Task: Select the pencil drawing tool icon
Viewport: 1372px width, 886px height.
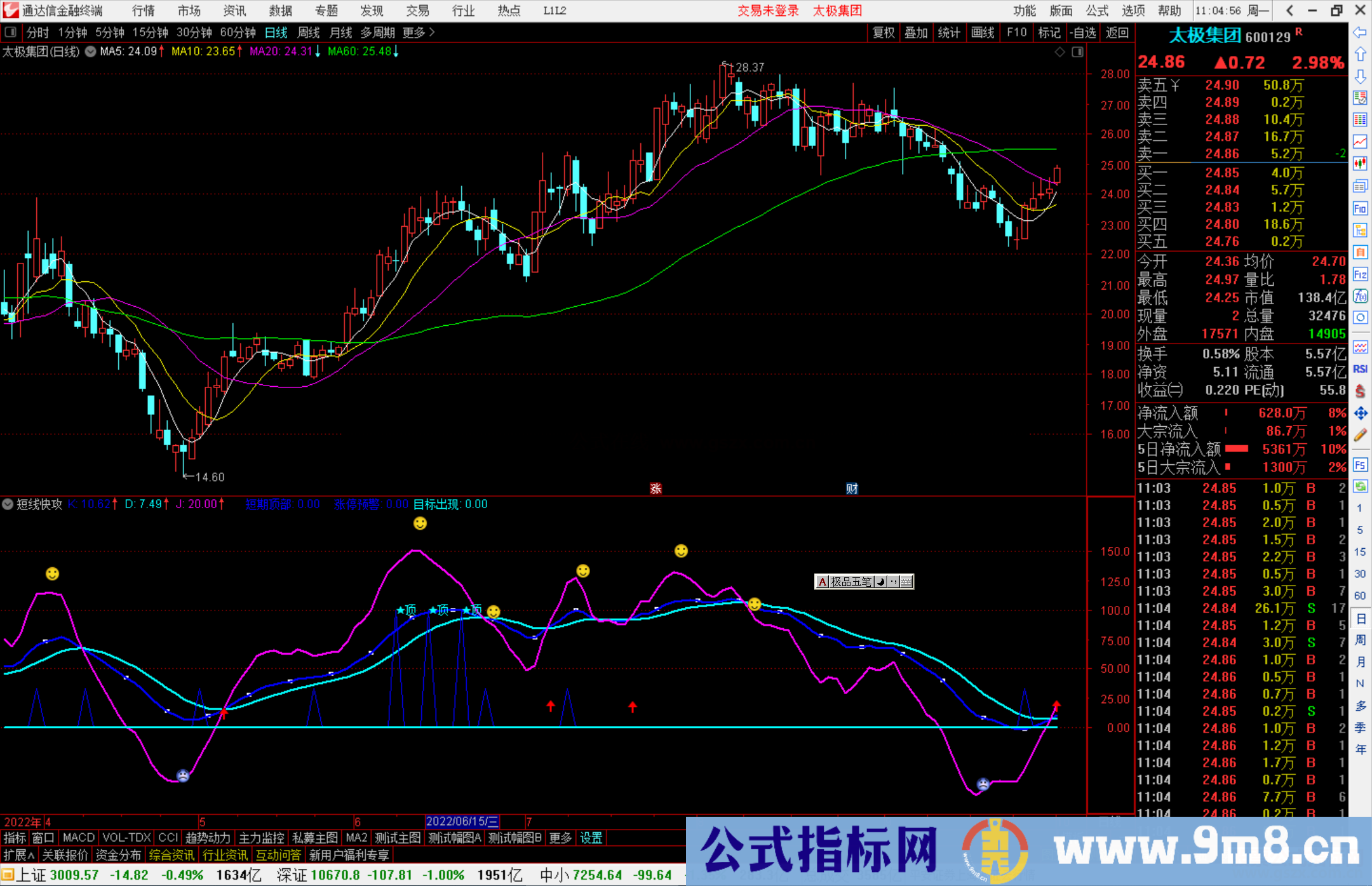Action: (x=1360, y=435)
